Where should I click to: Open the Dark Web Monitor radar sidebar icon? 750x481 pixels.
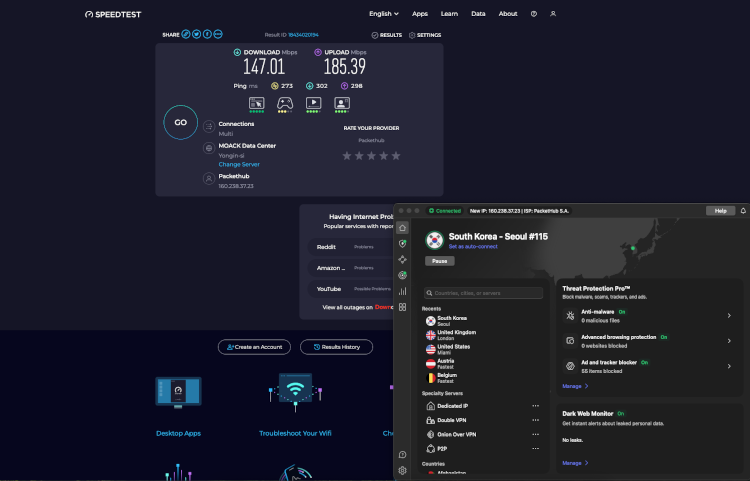[402, 275]
